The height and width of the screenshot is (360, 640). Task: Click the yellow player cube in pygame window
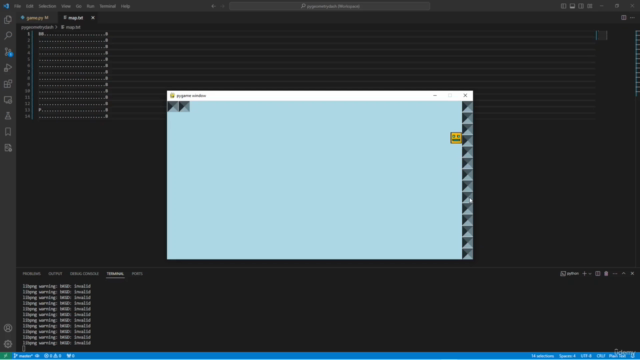[456, 138]
